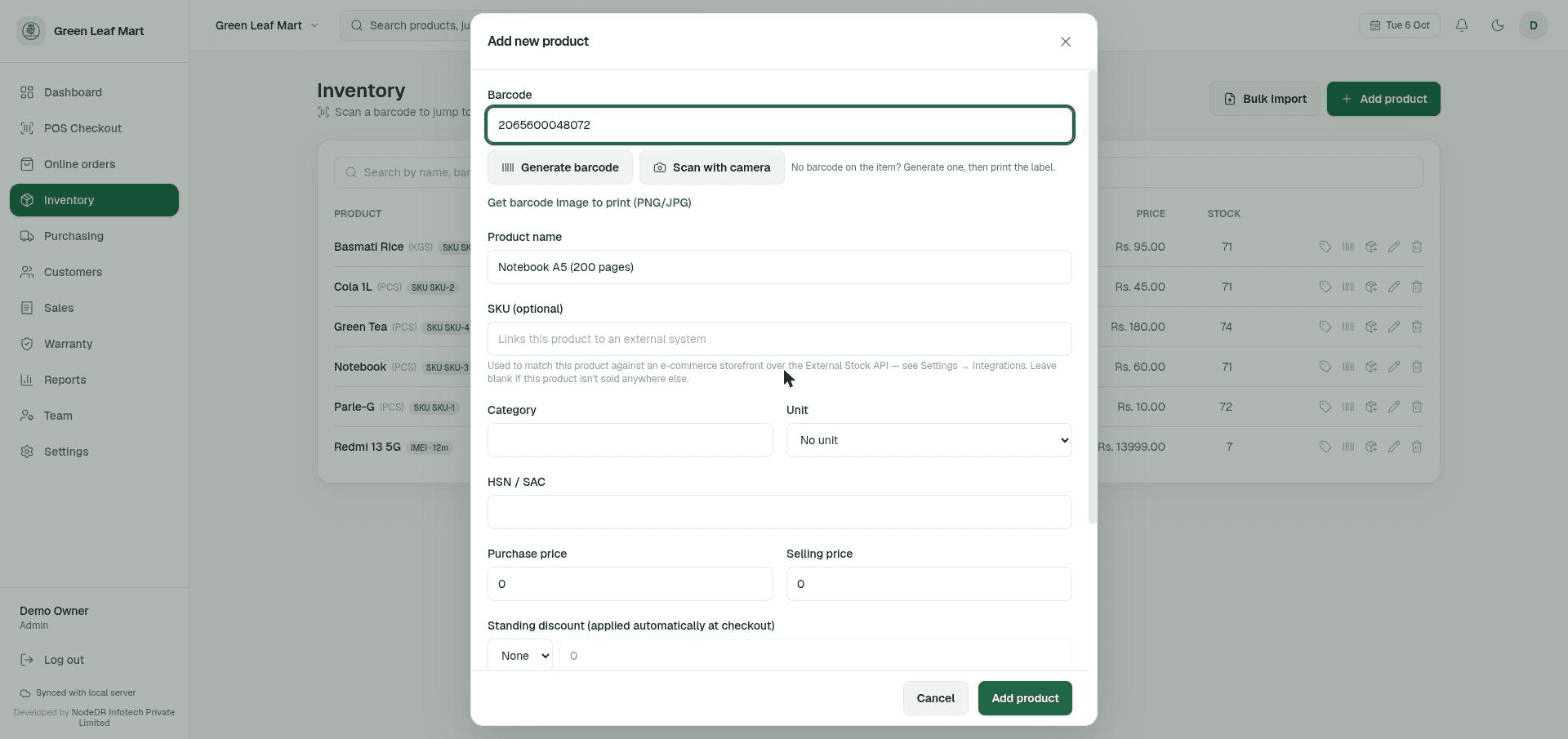Viewport: 1568px width, 739px height.
Task: Open the D user avatar menu
Action: [1533, 25]
